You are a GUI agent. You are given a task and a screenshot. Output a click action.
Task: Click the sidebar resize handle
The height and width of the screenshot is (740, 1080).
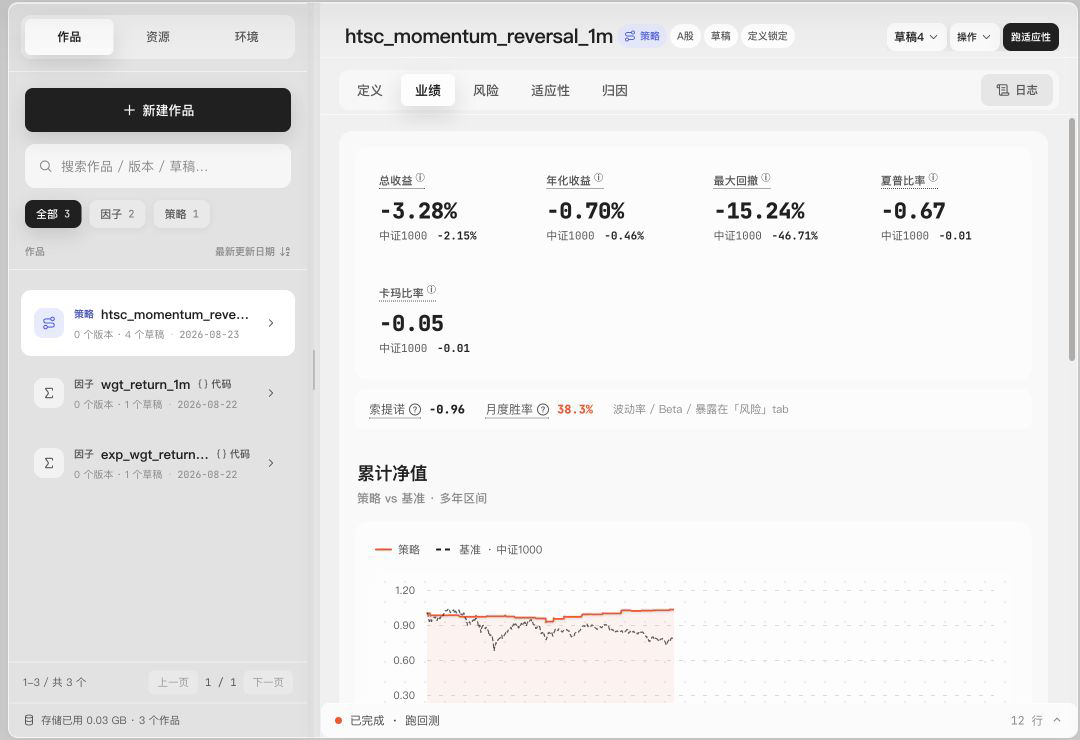[313, 370]
